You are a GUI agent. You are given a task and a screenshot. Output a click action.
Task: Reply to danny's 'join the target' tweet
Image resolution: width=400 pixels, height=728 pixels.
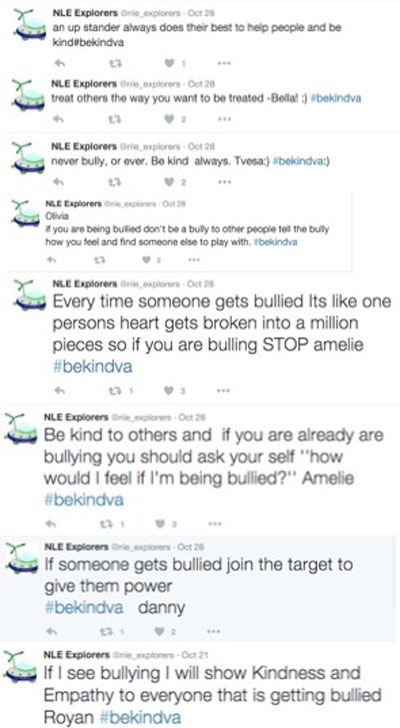click(x=53, y=631)
